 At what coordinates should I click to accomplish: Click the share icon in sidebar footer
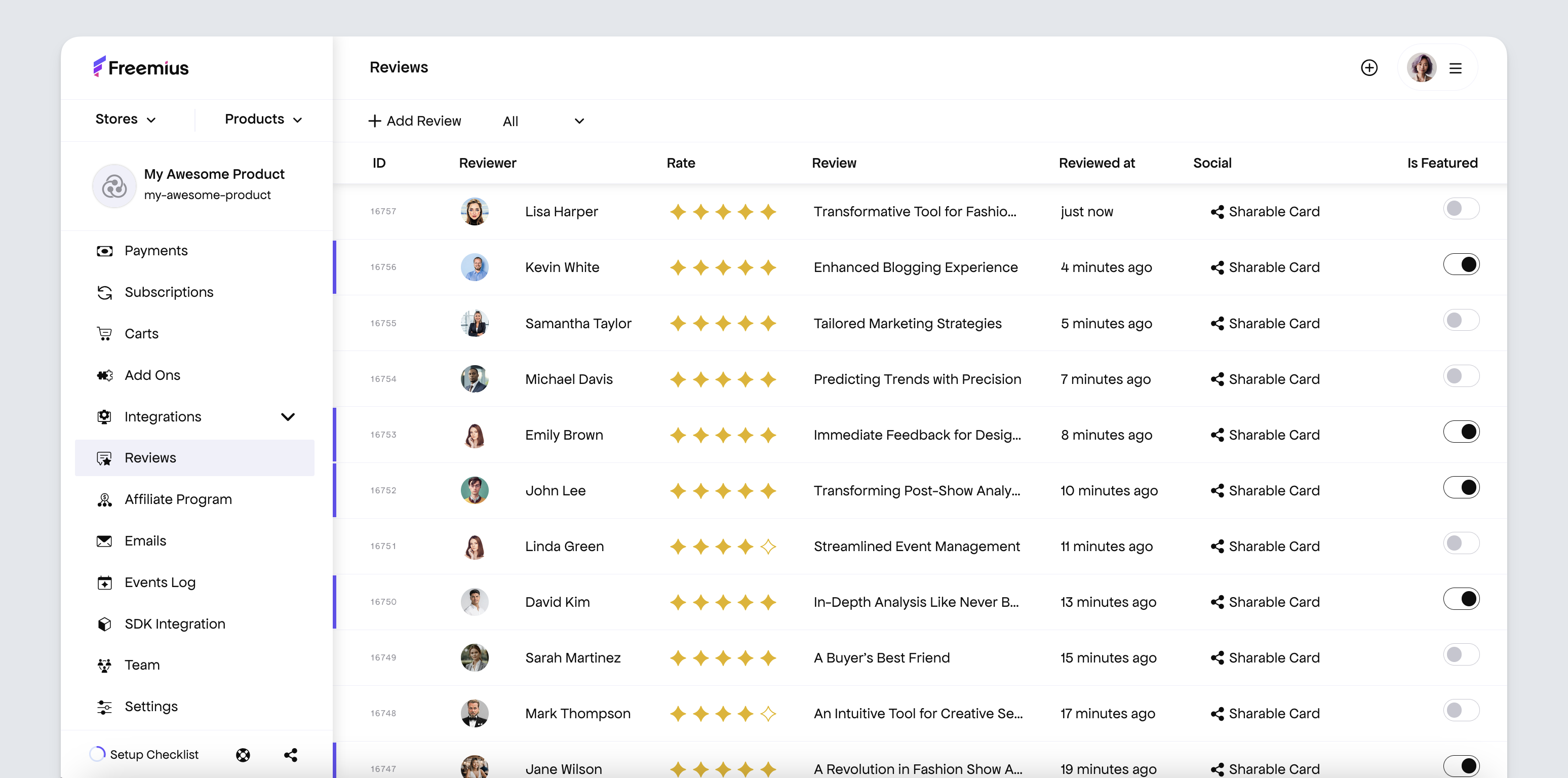(x=290, y=755)
